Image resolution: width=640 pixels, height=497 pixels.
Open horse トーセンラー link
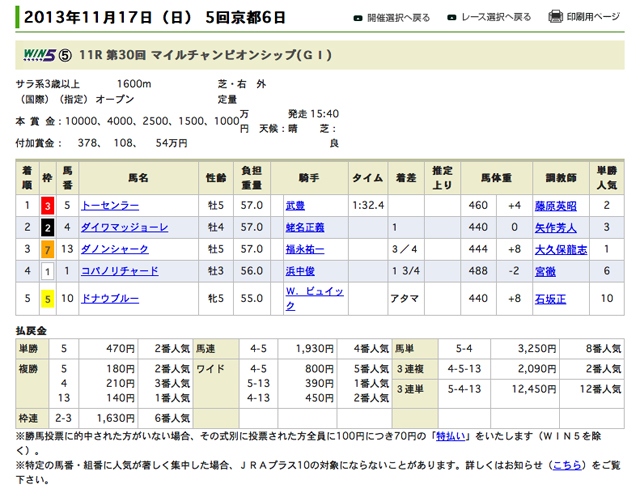point(110,206)
